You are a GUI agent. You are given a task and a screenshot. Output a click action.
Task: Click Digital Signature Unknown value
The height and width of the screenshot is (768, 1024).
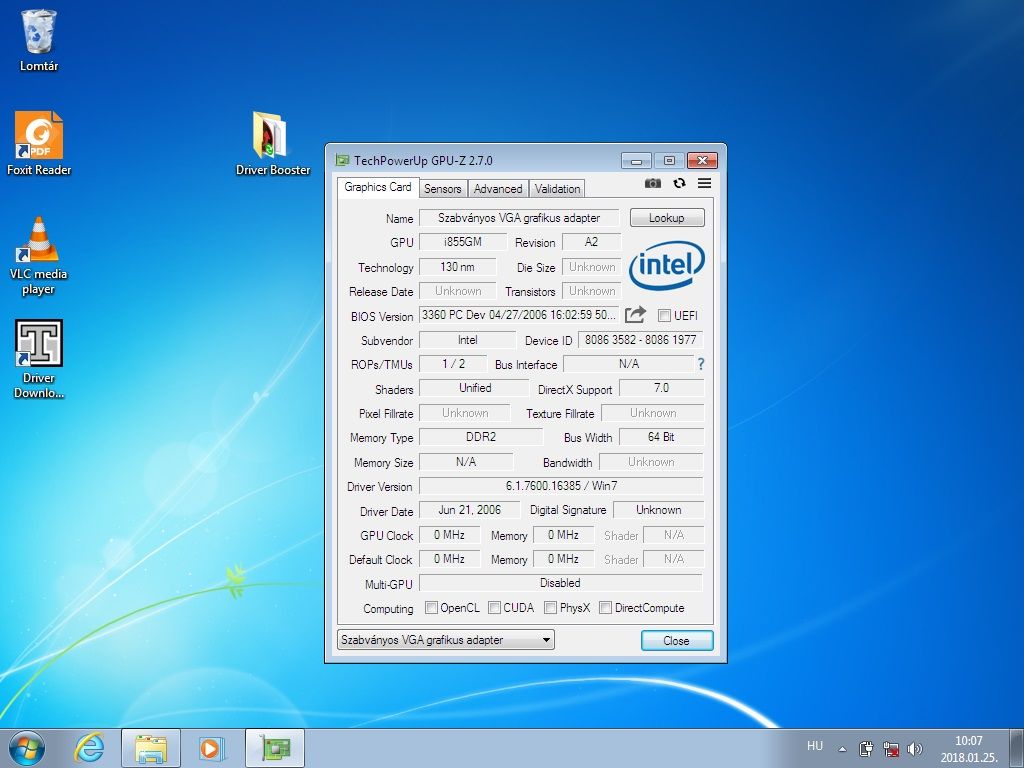tap(658, 510)
